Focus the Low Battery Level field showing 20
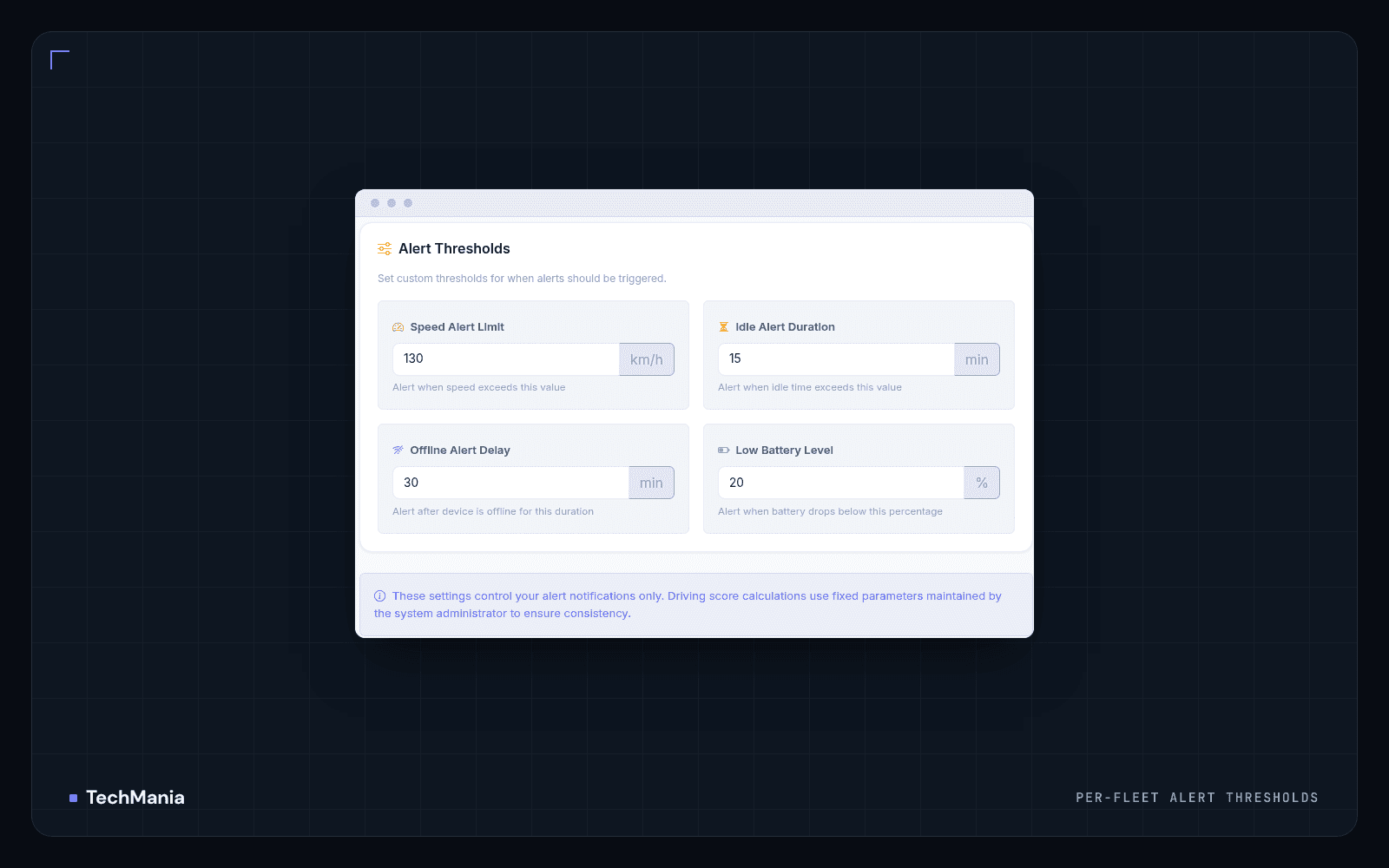This screenshot has height=868, width=1389. click(x=841, y=483)
